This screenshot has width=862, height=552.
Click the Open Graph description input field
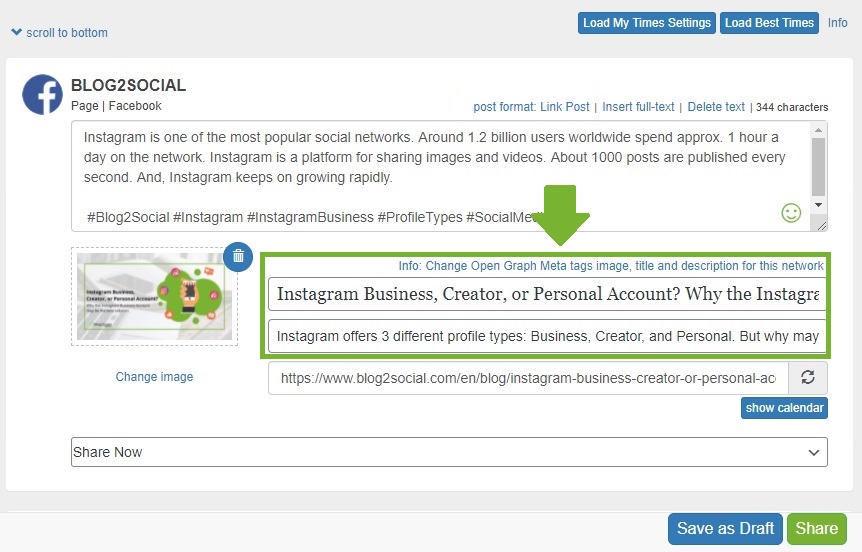(547, 336)
